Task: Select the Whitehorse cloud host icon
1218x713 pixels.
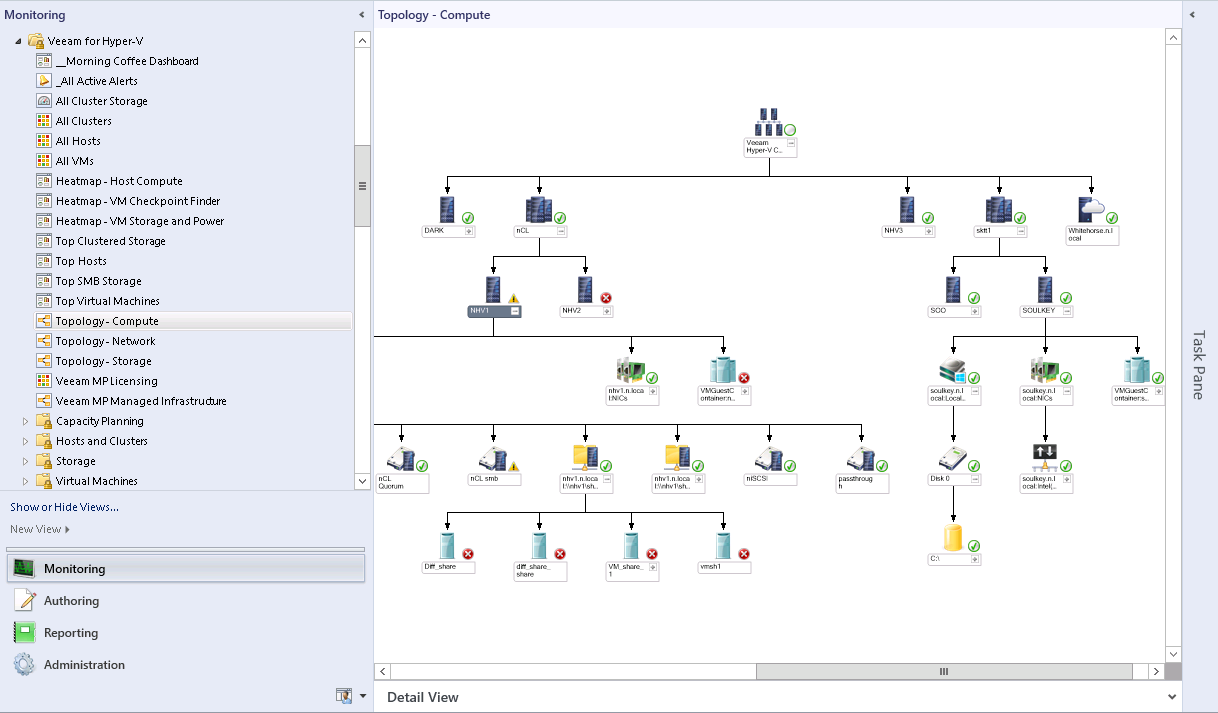Action: click(x=1091, y=209)
